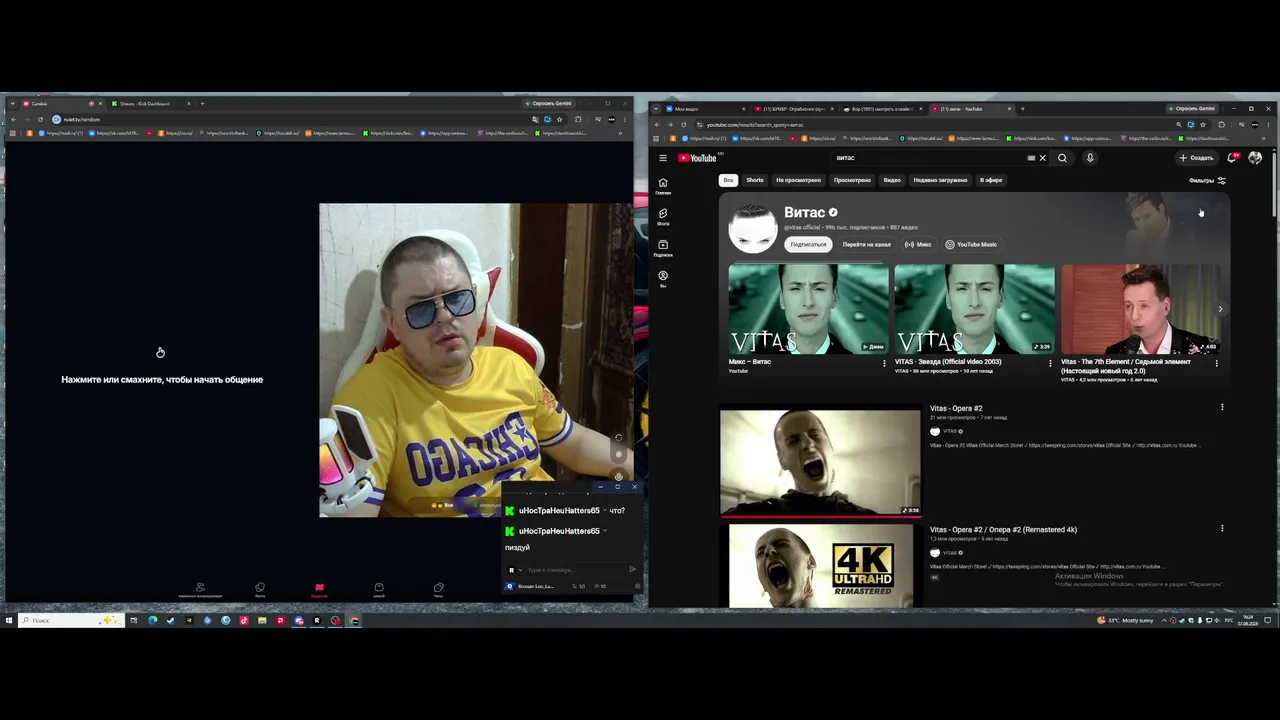1280x720 pixels.
Task: Open on-screen keyboard icon in YouTube search
Action: pyautogui.click(x=1031, y=158)
